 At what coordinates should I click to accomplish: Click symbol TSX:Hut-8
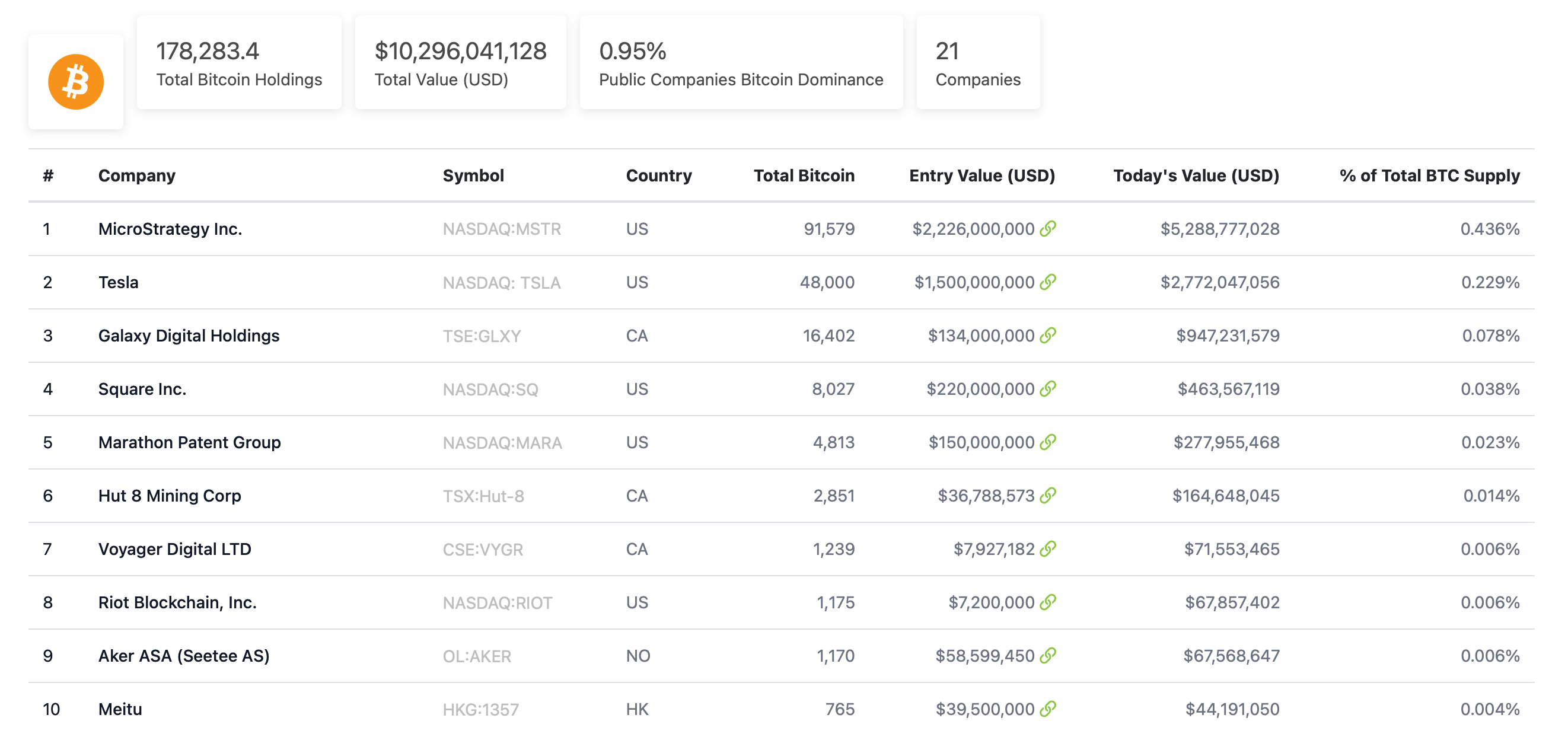pos(483,496)
